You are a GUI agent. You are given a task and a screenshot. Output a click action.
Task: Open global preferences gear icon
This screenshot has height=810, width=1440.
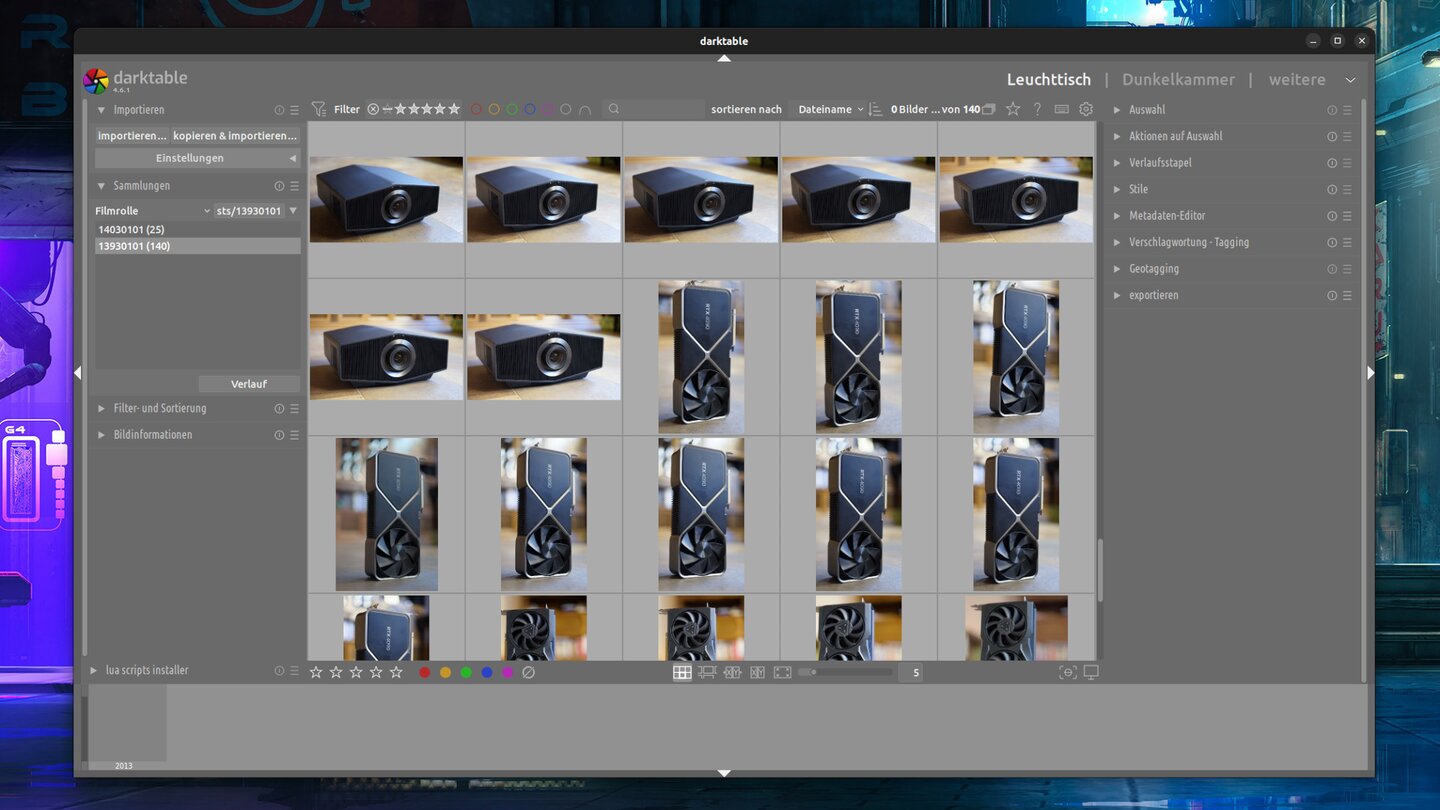click(1086, 109)
